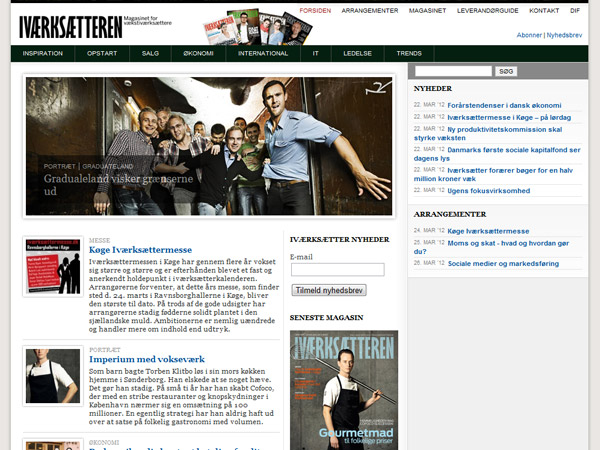The height and width of the screenshot is (450, 600).
Task: Click the 'Tilmeld nyhedsbrev' button
Action: (329, 290)
